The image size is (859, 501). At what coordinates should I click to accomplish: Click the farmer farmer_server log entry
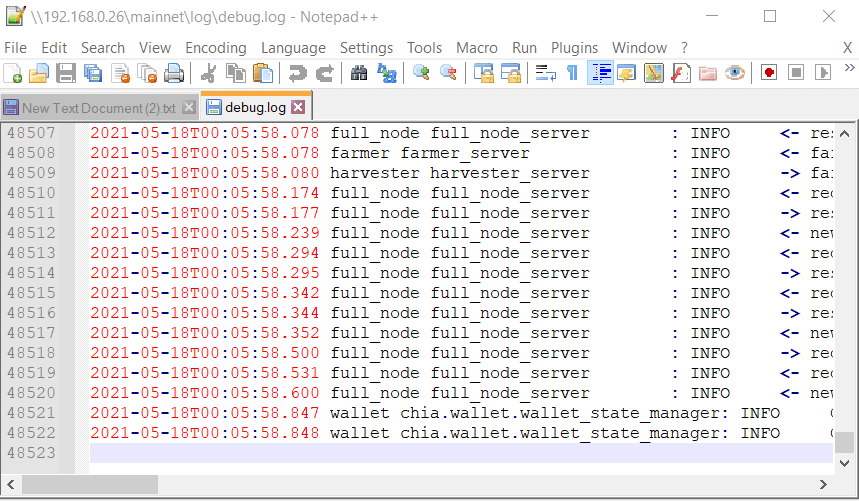coord(430,153)
